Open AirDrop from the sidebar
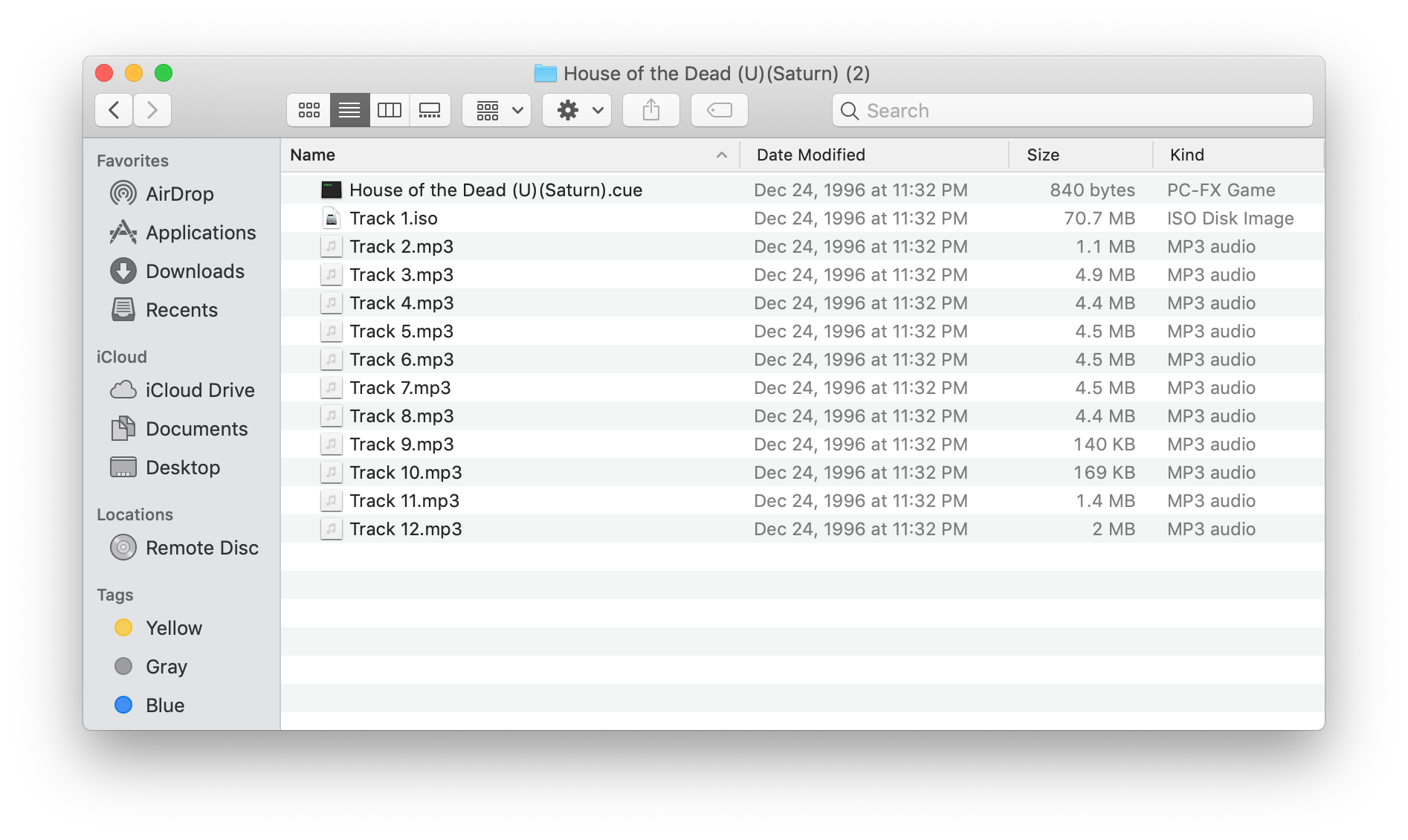Screen dimensions: 1408x840 click(179, 193)
